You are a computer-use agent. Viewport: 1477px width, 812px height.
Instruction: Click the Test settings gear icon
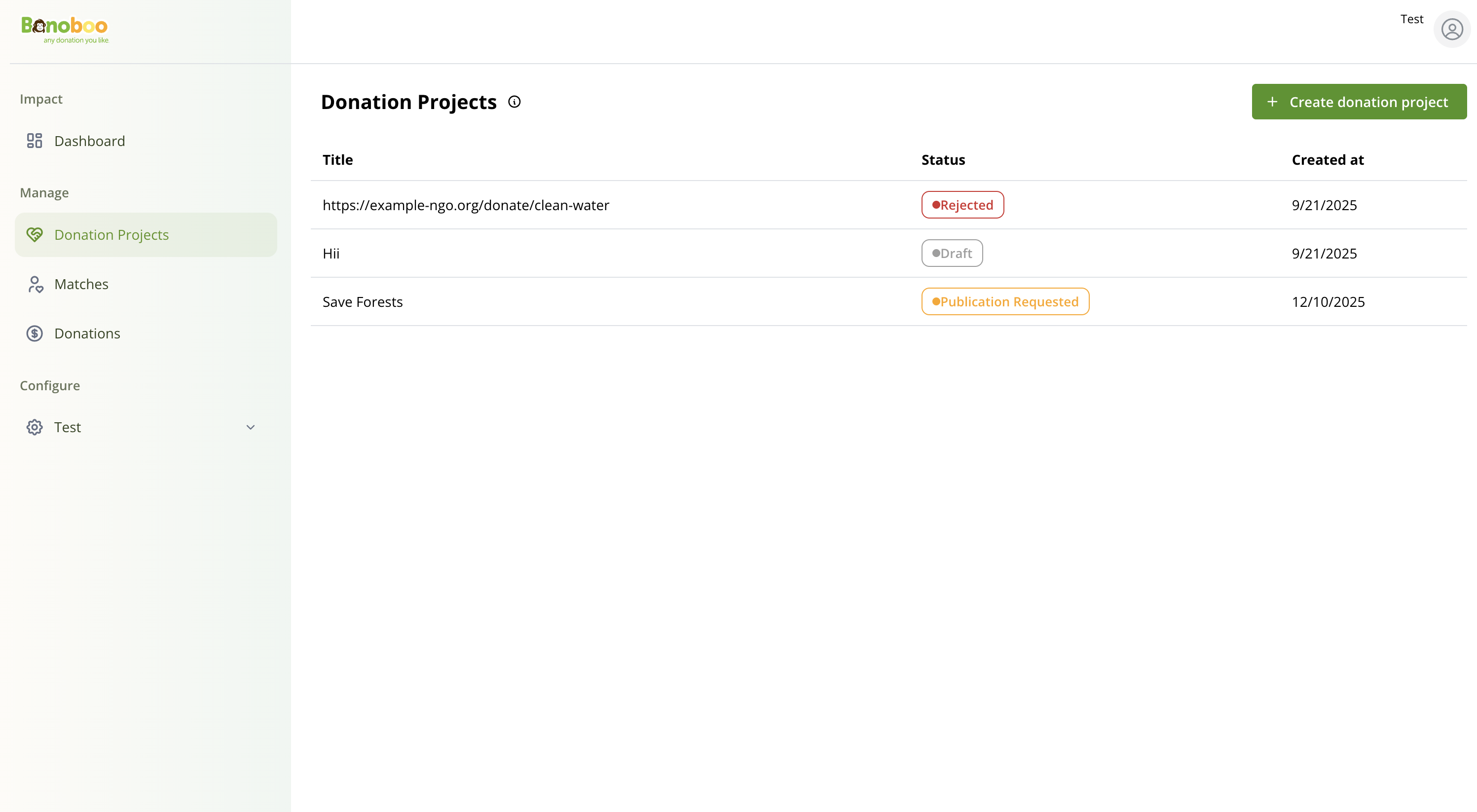35,427
